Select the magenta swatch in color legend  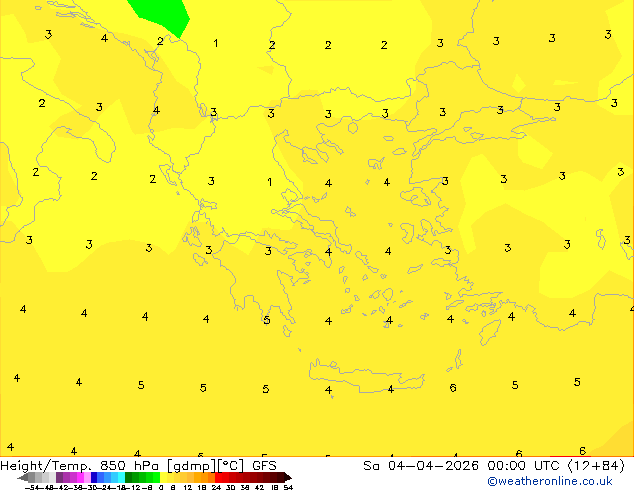pyautogui.click(x=80, y=477)
